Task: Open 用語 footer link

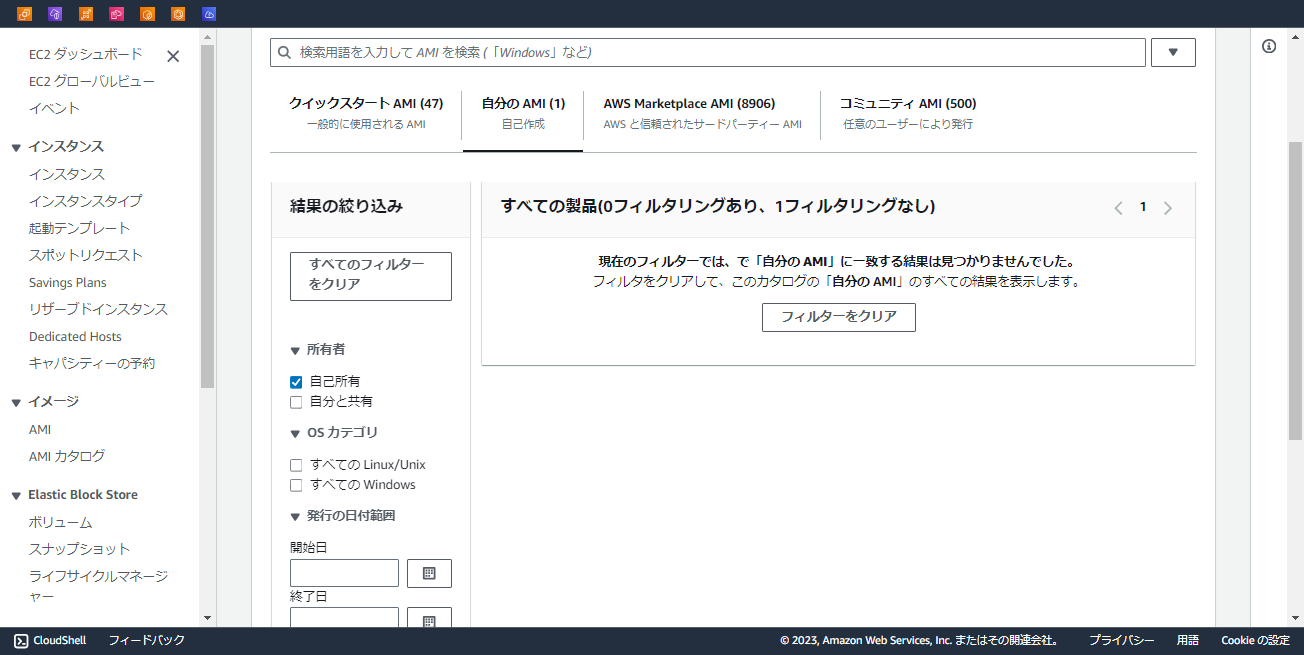Action: (1188, 640)
